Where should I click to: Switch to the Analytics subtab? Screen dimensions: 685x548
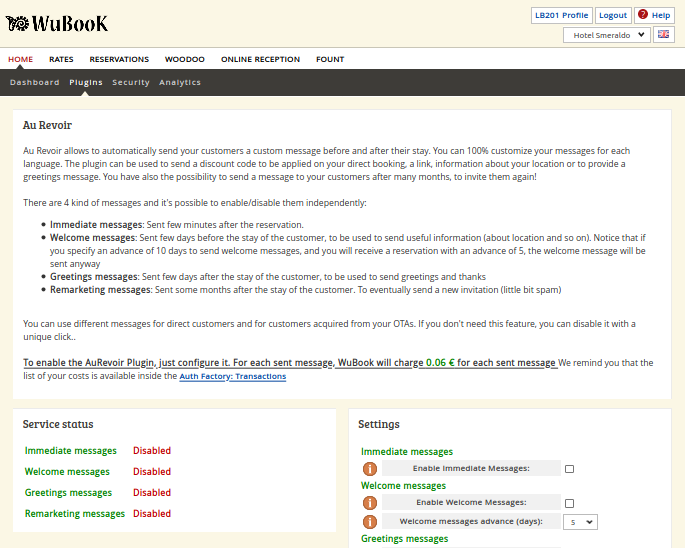(x=180, y=82)
